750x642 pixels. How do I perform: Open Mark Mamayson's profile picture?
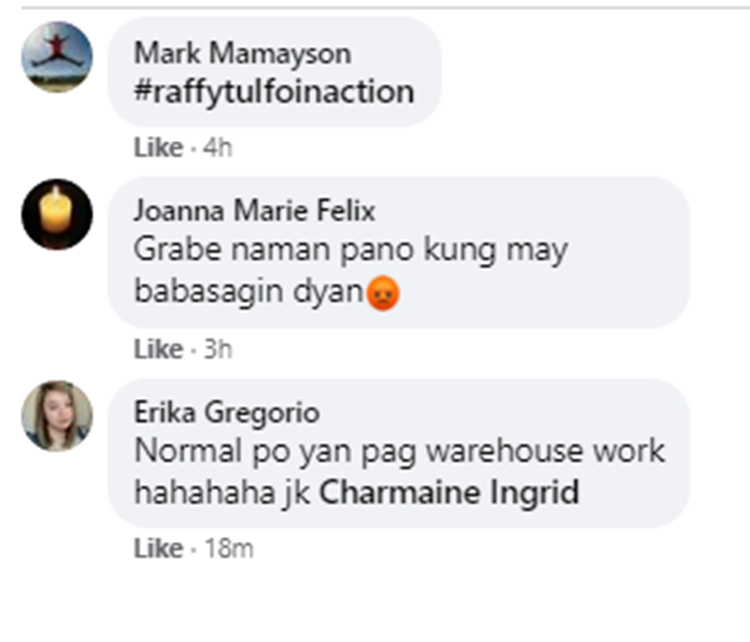(57, 57)
